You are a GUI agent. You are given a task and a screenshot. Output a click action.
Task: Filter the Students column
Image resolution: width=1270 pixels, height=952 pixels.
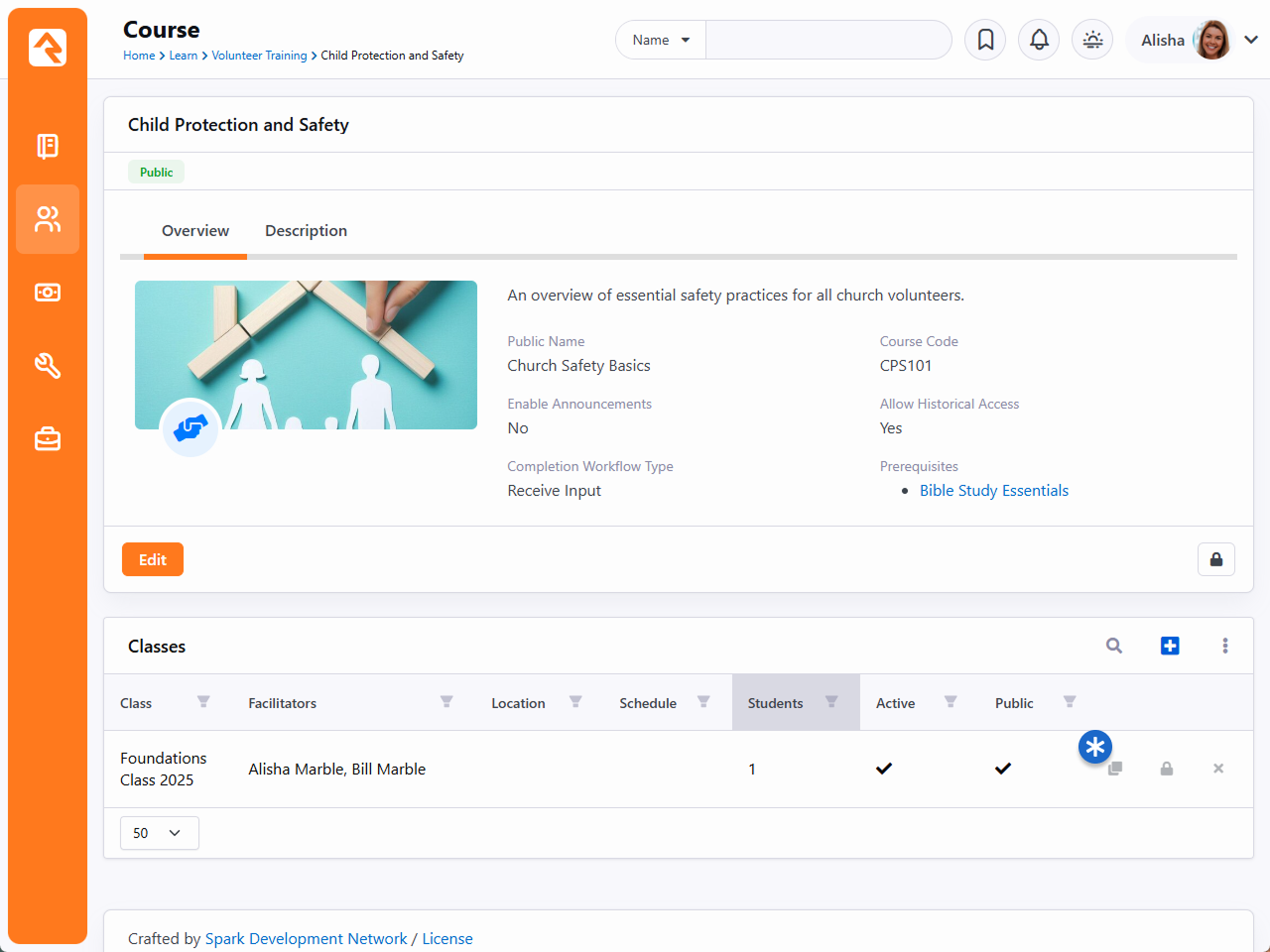[x=831, y=702]
